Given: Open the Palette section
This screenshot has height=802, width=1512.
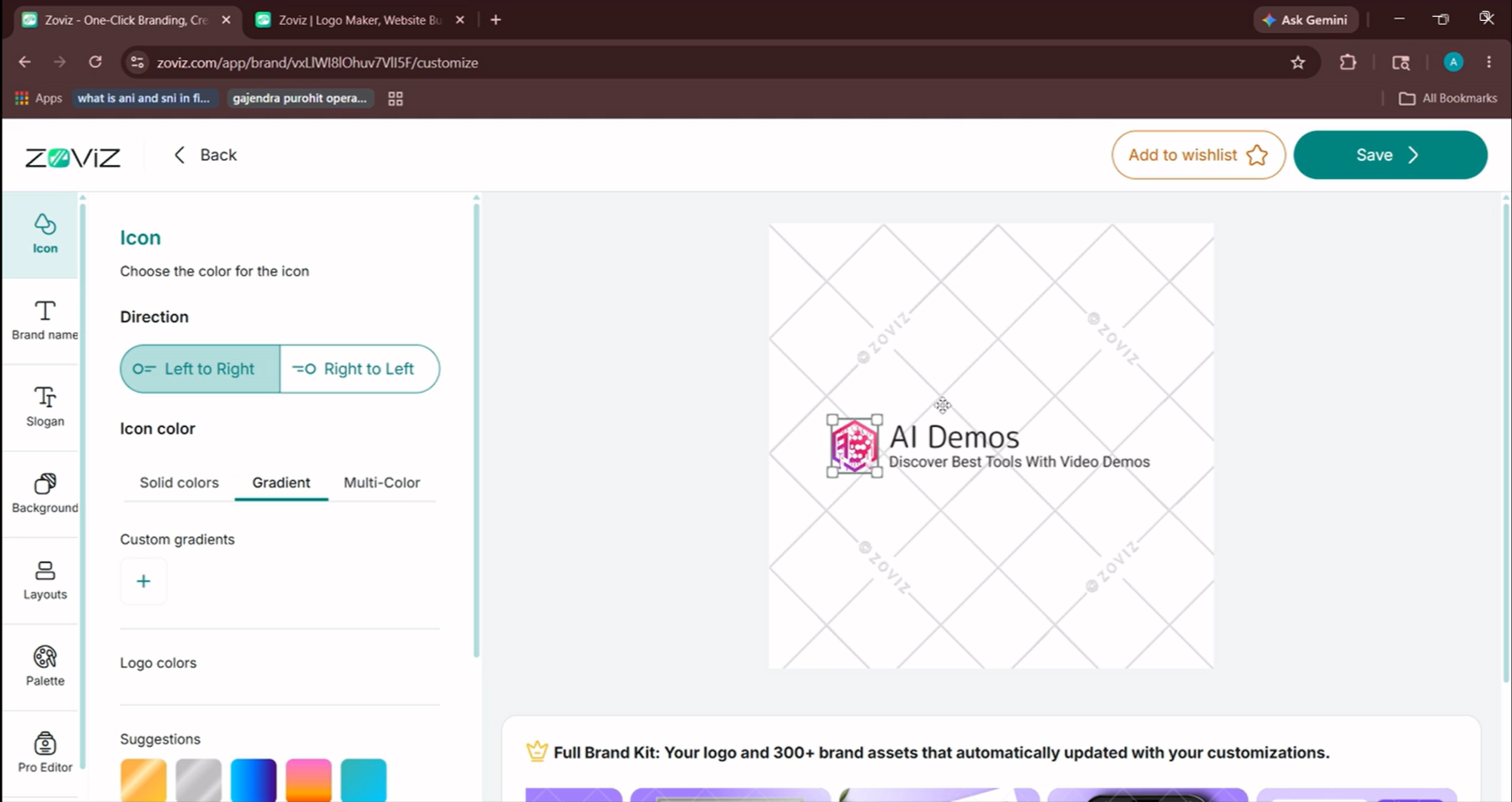Looking at the screenshot, I should [x=45, y=666].
